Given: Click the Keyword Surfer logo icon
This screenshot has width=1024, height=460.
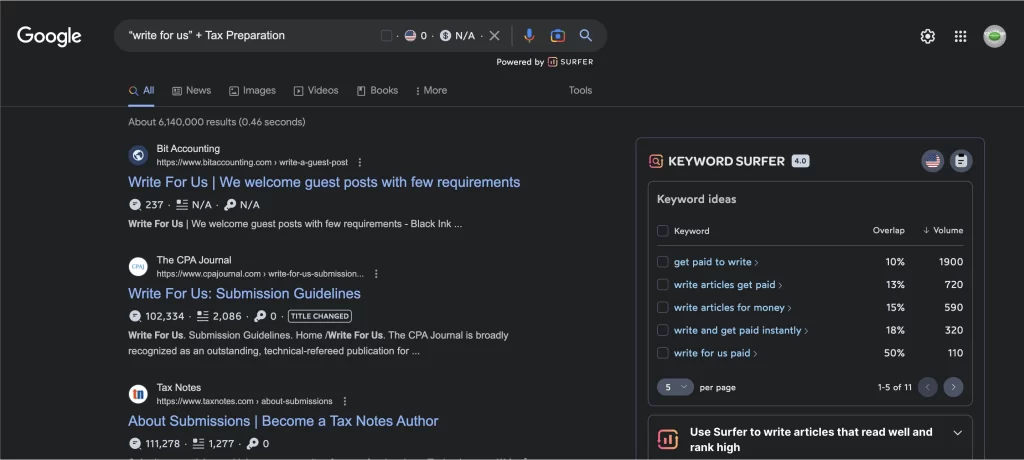Looking at the screenshot, I should coord(656,161).
